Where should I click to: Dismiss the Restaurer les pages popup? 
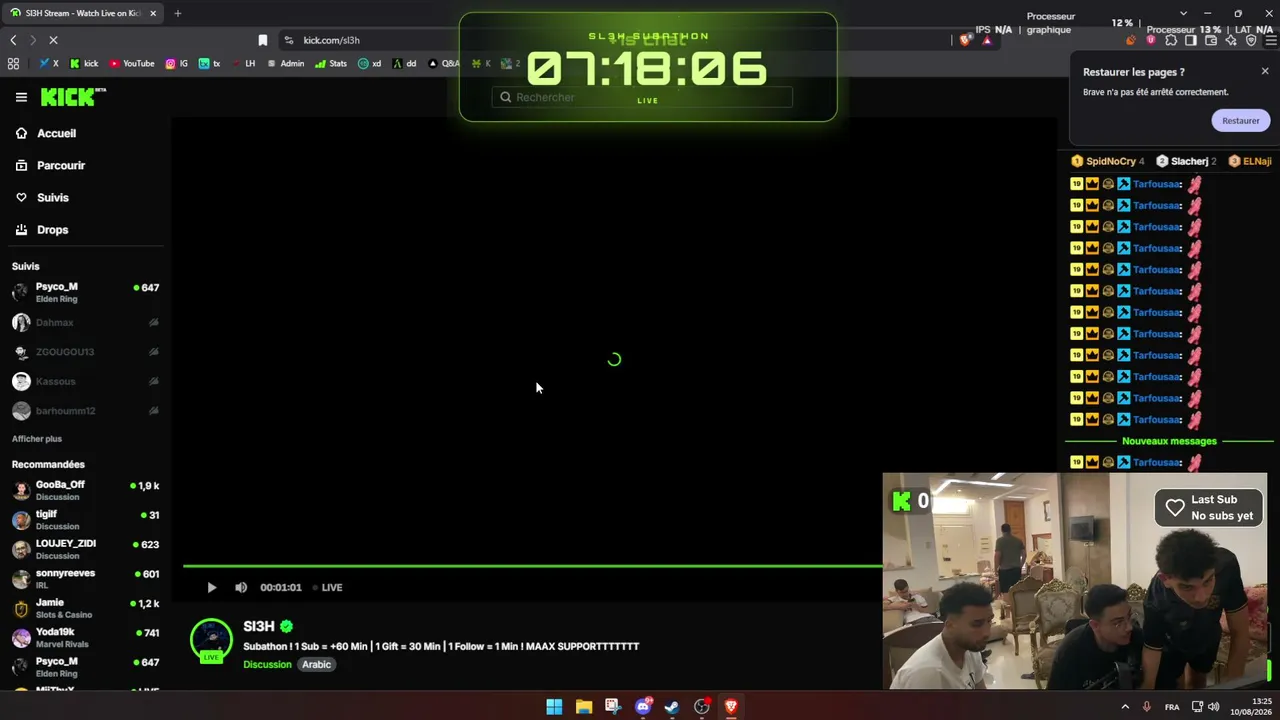pyautogui.click(x=1265, y=71)
